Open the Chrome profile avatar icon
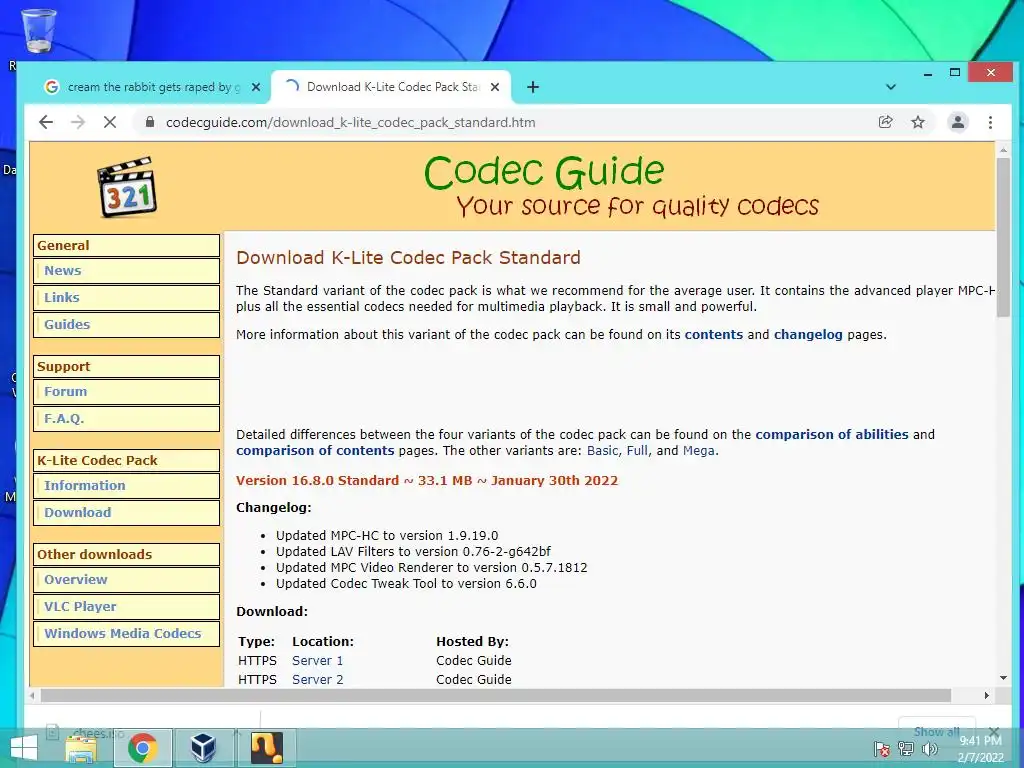The image size is (1024, 768). coord(958,122)
